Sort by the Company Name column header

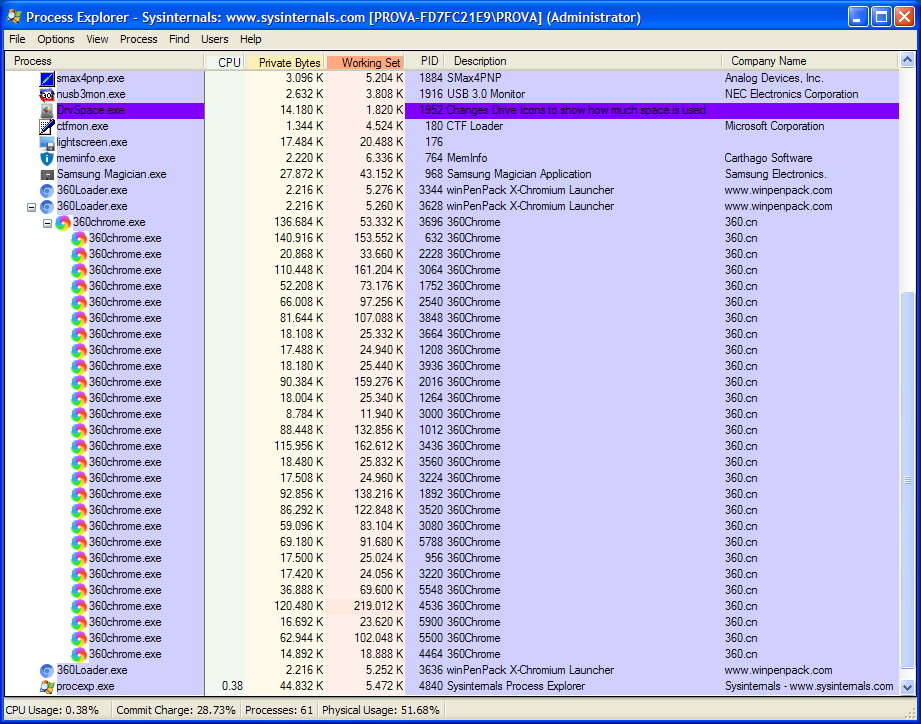(810, 61)
